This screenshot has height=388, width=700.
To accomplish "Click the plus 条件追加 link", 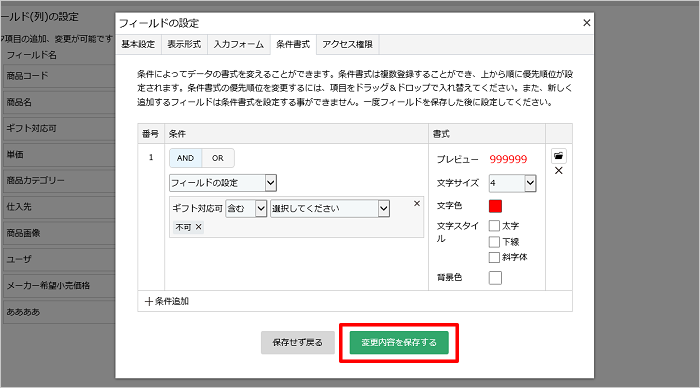I will click(x=167, y=301).
